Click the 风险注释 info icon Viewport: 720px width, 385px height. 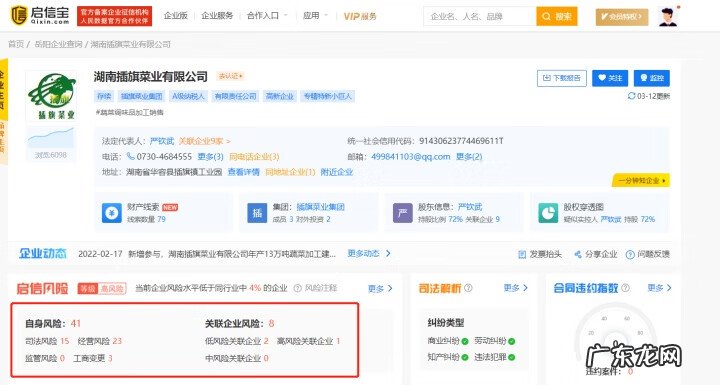[297, 288]
